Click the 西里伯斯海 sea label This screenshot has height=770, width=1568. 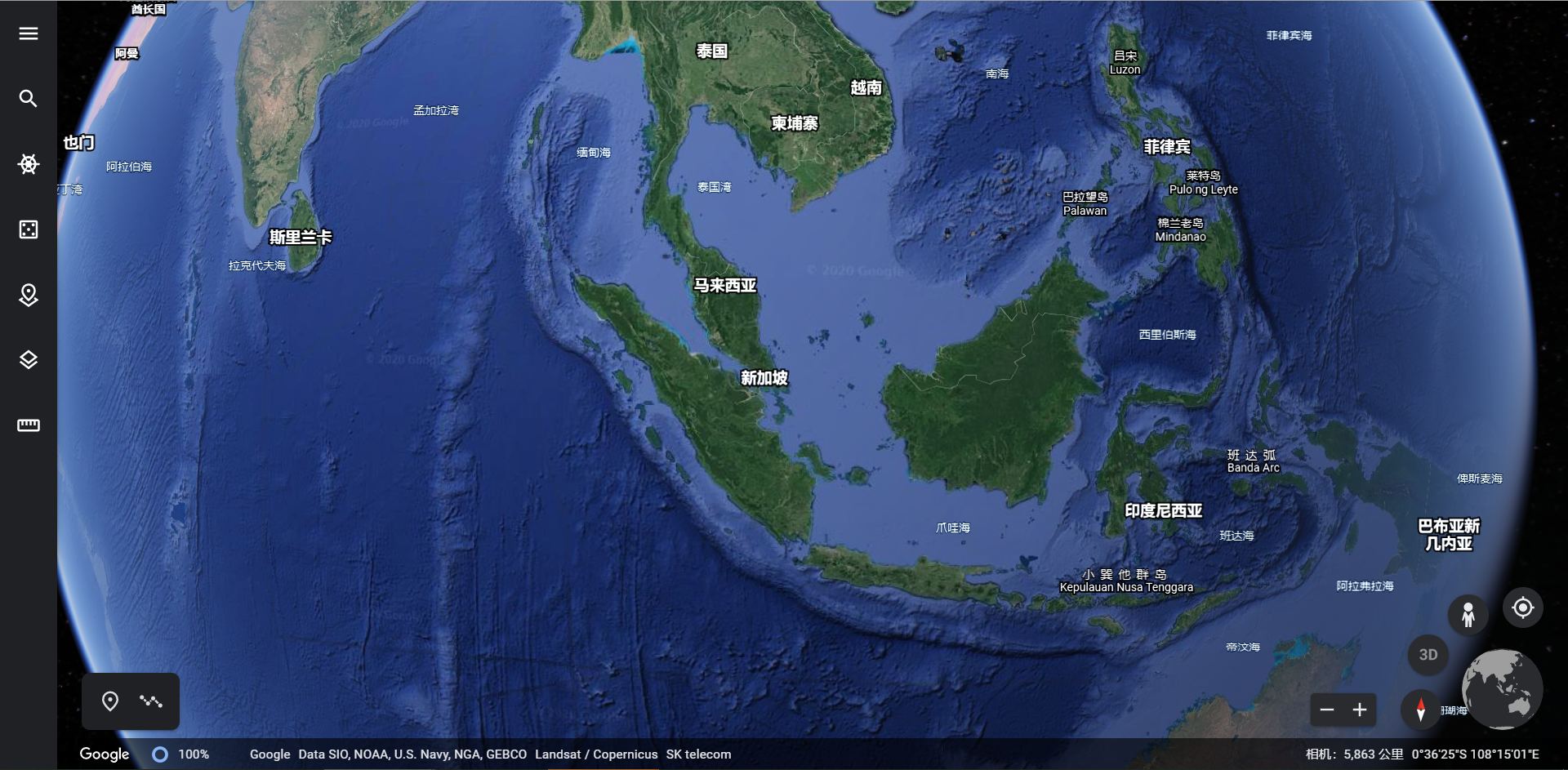(1167, 335)
